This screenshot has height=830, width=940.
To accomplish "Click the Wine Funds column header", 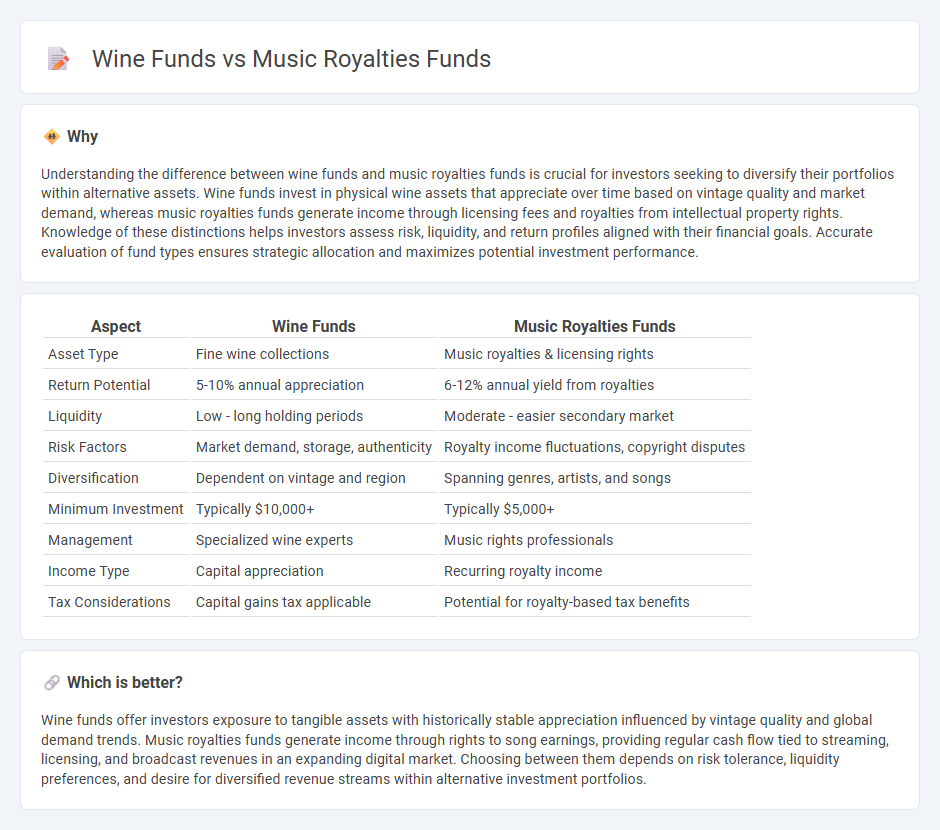I will pyautogui.click(x=314, y=326).
